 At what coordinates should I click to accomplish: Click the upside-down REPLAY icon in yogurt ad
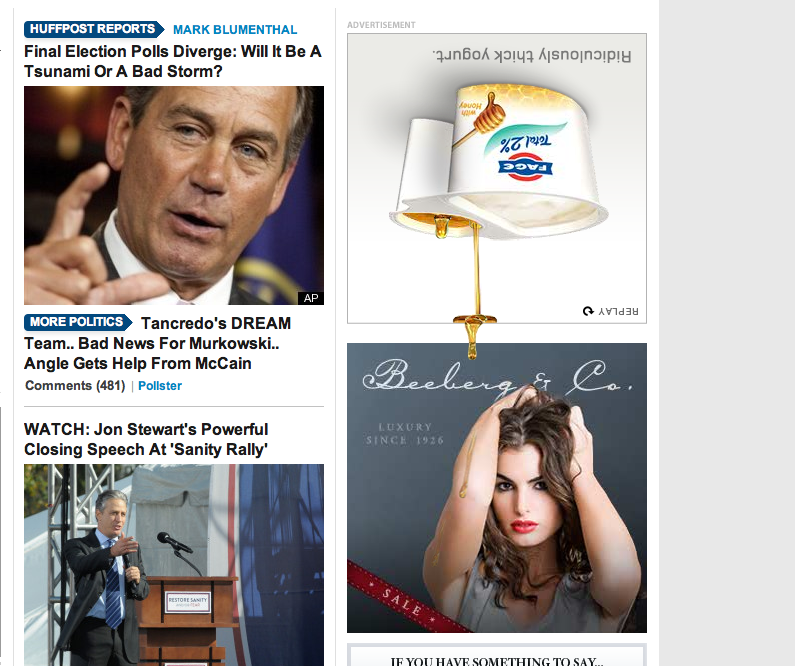pos(610,311)
